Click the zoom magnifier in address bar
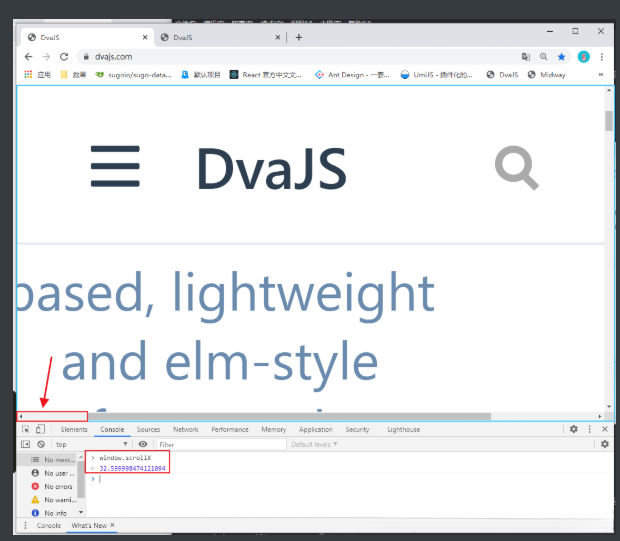 (543, 57)
